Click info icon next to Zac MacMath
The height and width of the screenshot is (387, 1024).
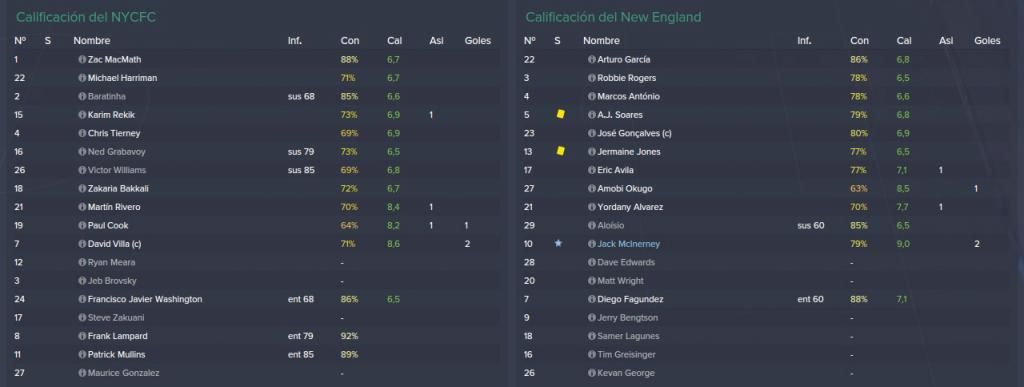[82, 59]
